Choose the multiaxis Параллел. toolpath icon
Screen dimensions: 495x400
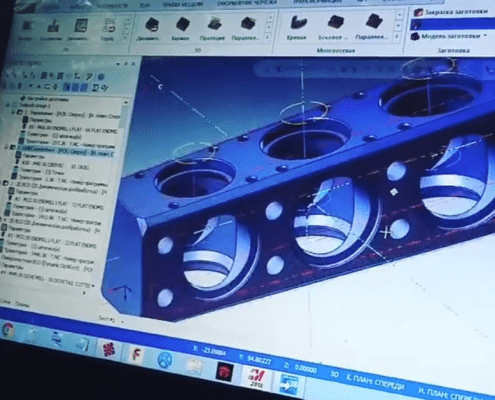[x=372, y=27]
